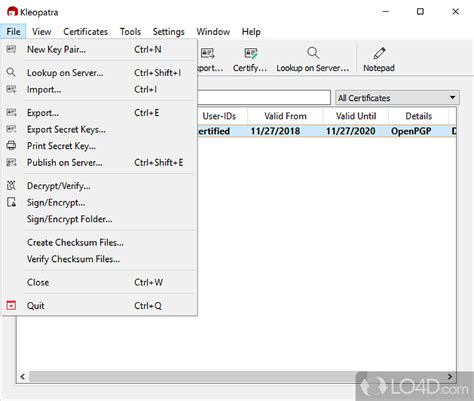Sort by the Details column header
Image resolution: width=474 pixels, height=401 pixels.
click(x=418, y=116)
